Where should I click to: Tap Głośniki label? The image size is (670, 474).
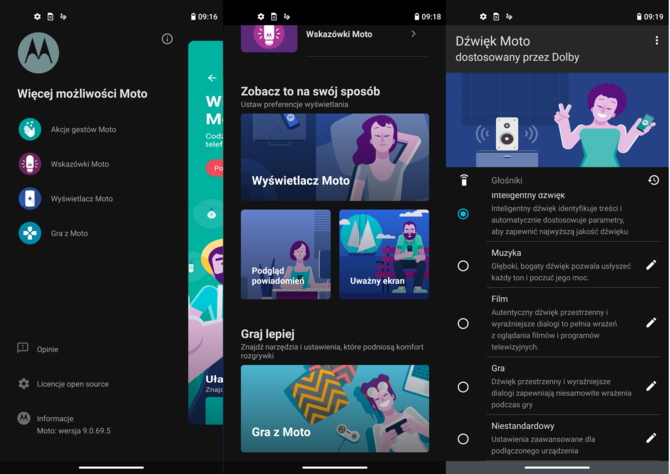point(507,180)
